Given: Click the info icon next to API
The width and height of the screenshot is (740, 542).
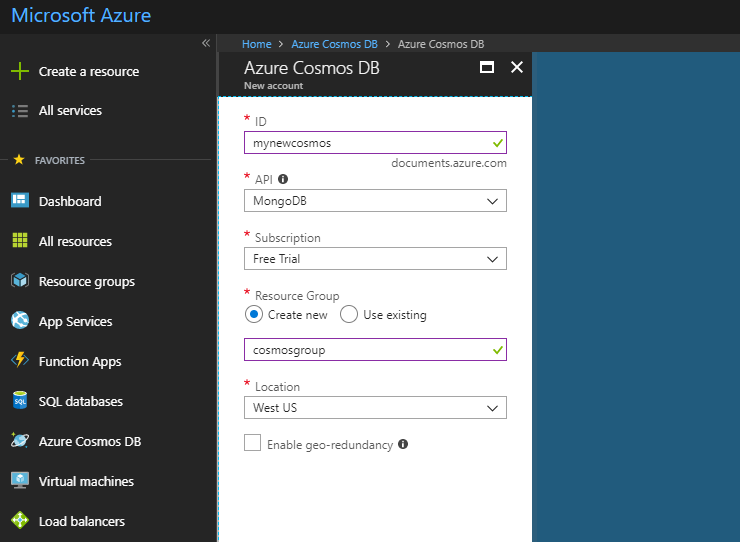Looking at the screenshot, I should [283, 179].
